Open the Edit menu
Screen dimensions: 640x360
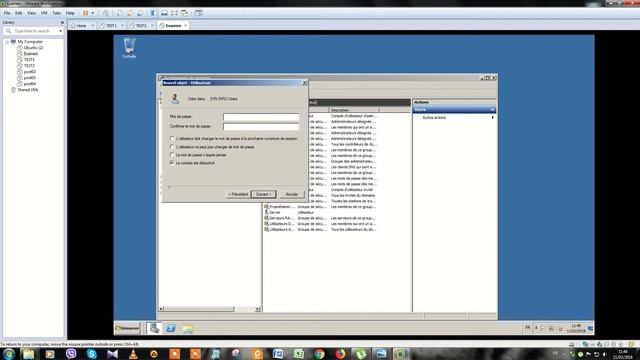click(19, 13)
